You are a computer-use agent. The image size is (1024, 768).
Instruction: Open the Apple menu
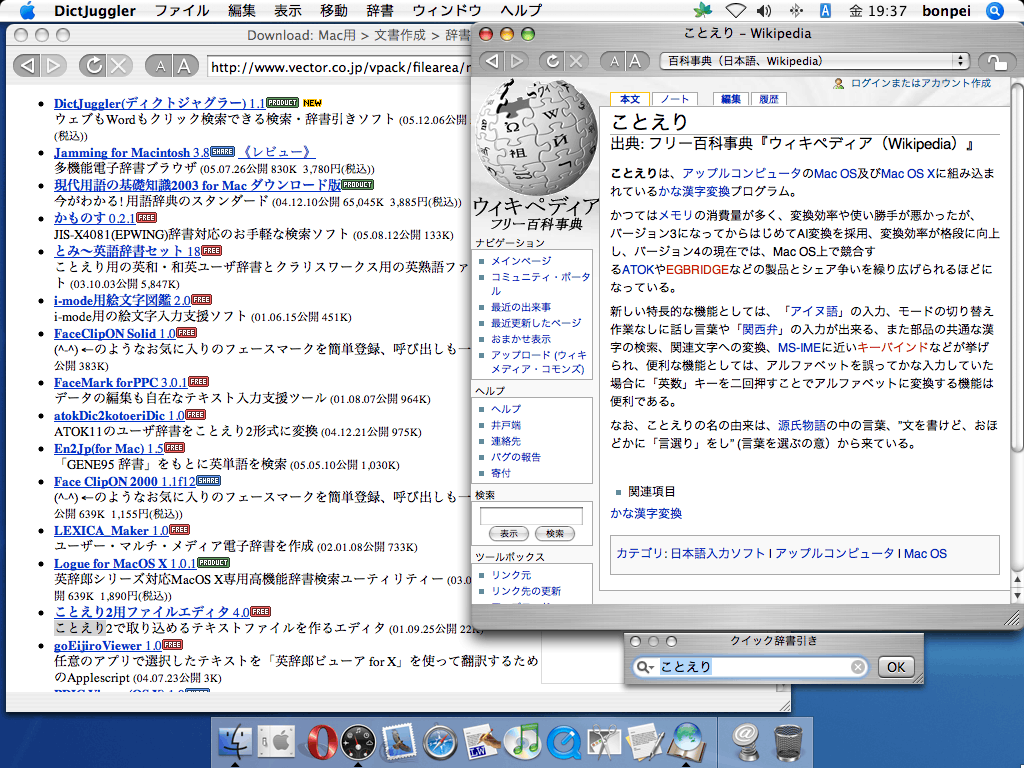(x=27, y=10)
